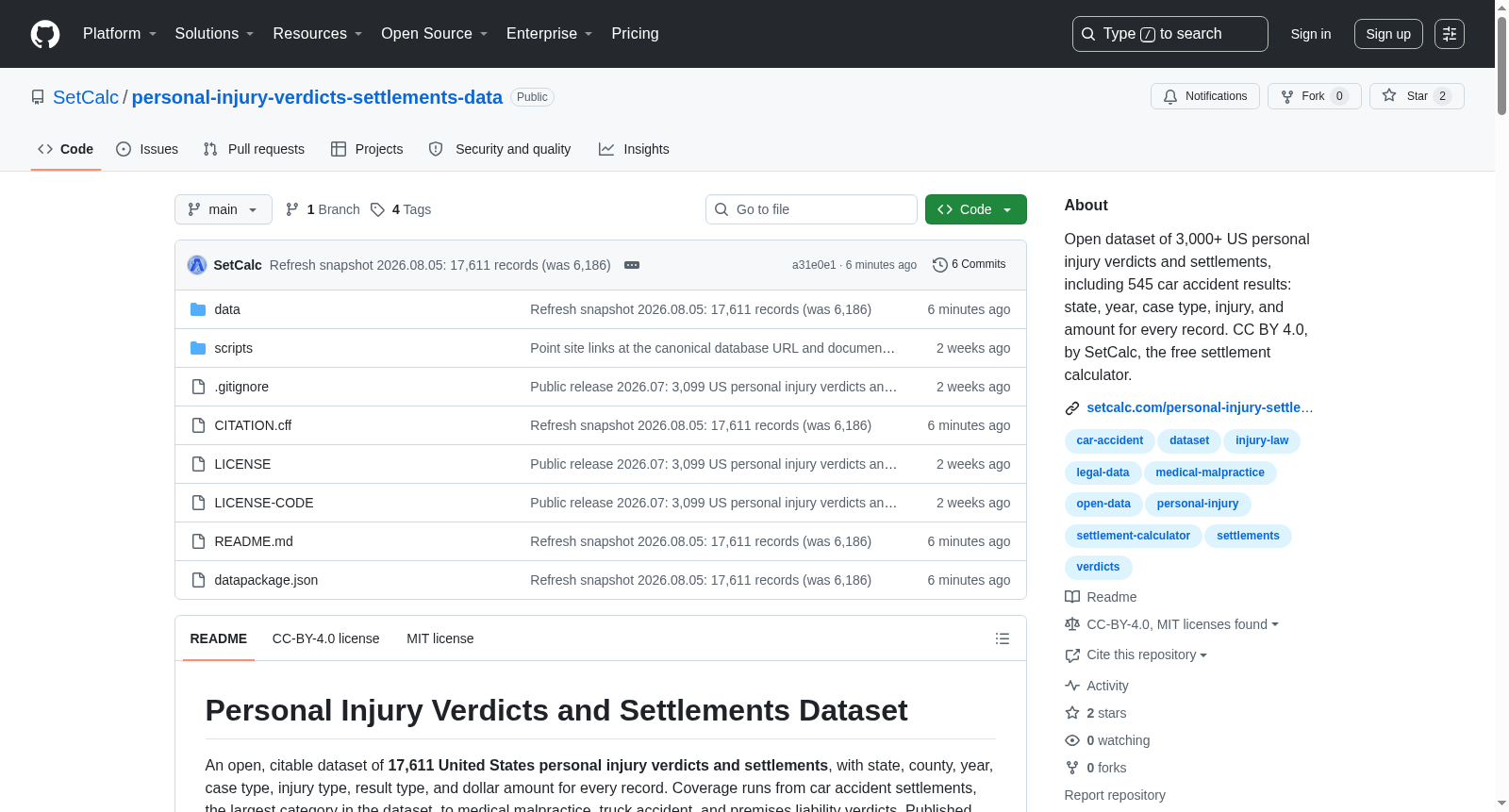View the 0 watching list
Image resolution: width=1509 pixels, height=812 pixels.
[1107, 740]
